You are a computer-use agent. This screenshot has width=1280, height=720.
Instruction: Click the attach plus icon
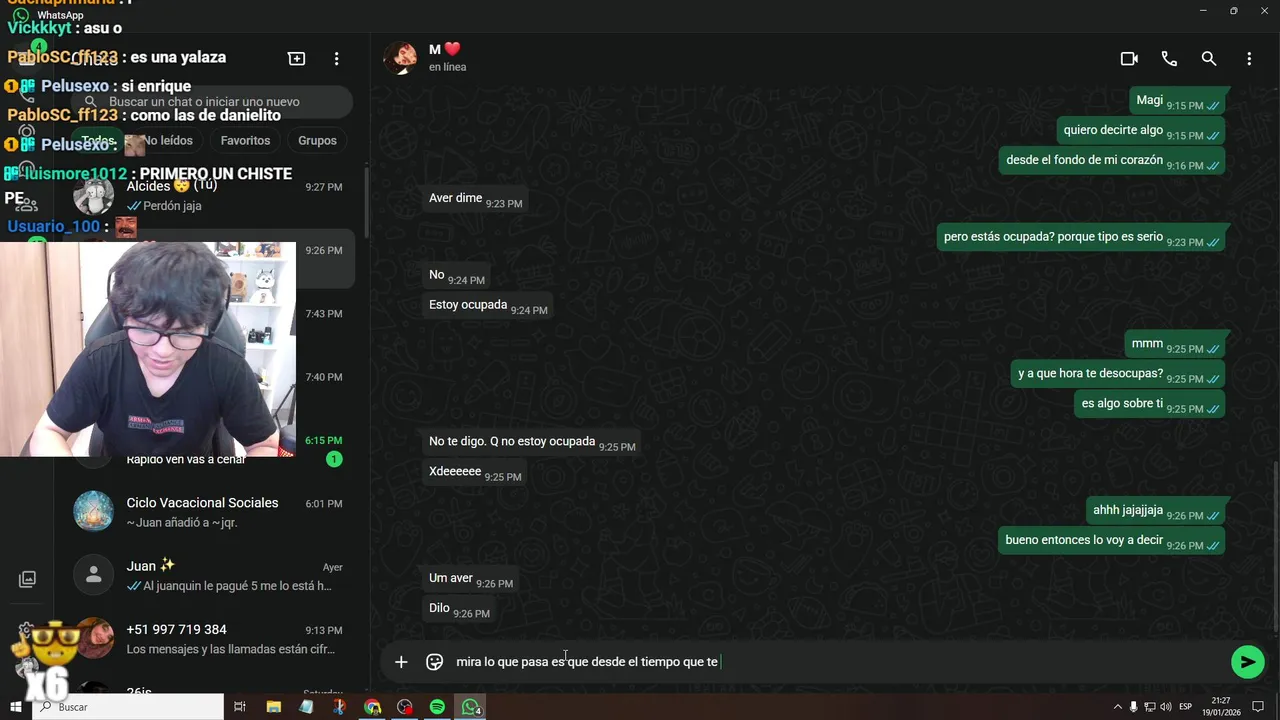pos(401,662)
